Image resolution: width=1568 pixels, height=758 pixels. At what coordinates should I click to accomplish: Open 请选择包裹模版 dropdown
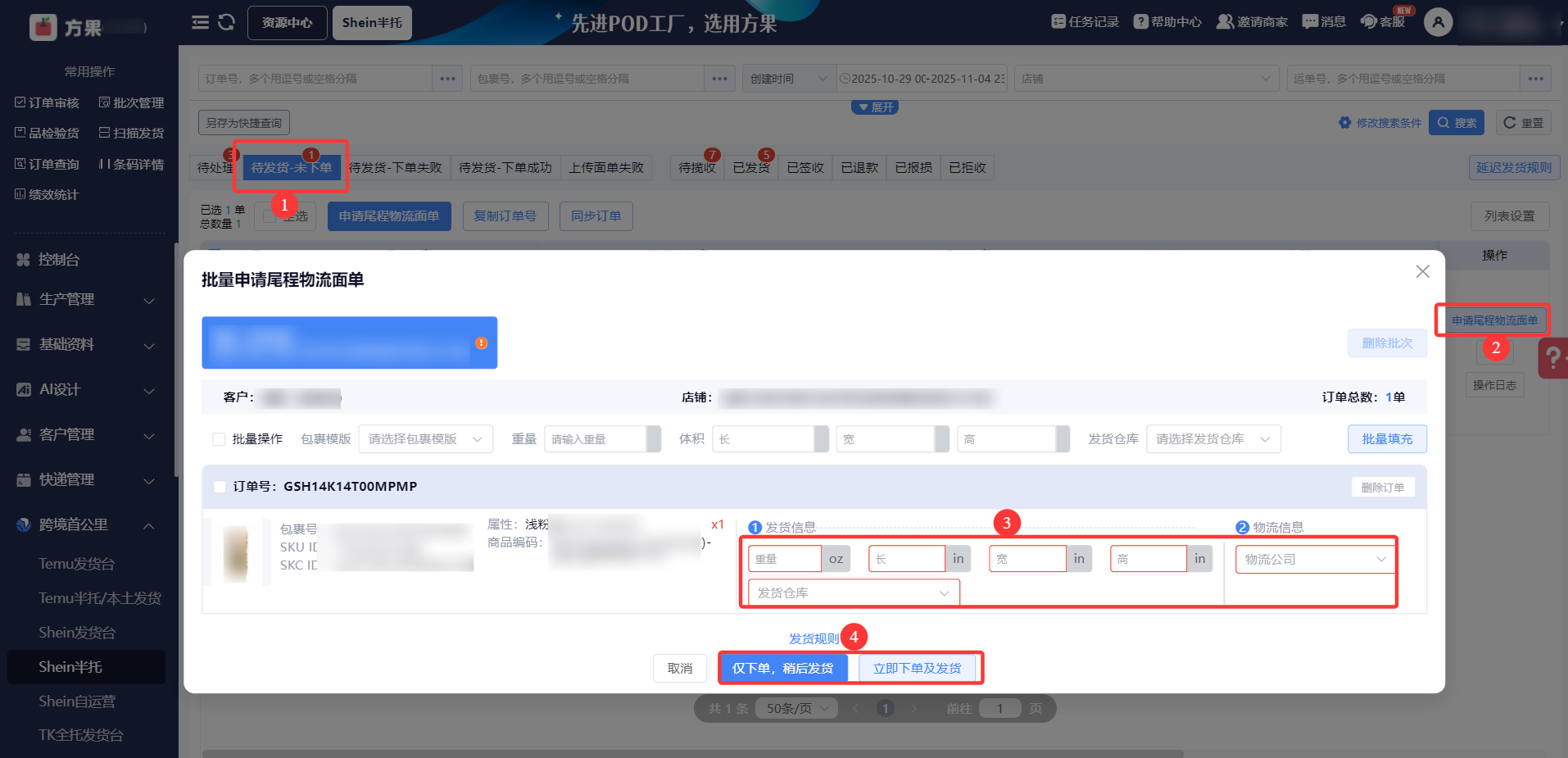426,439
